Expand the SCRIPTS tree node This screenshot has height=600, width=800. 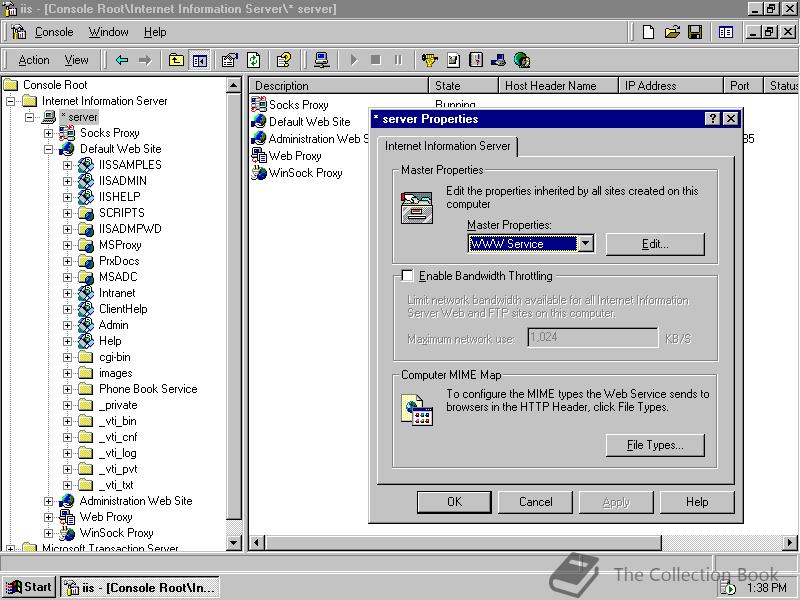(67, 213)
